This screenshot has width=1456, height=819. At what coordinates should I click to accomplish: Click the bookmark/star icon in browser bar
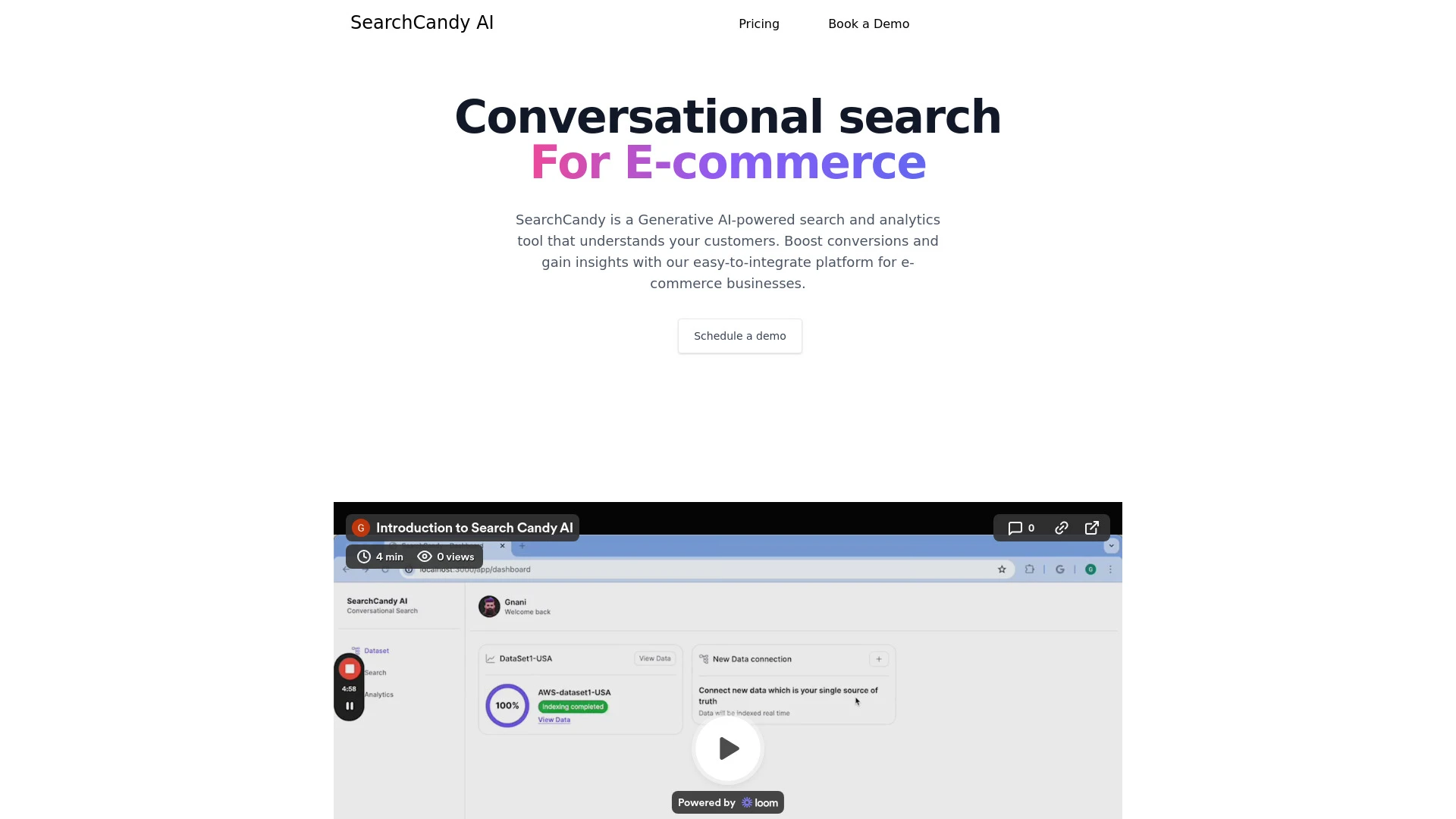pos(1001,569)
